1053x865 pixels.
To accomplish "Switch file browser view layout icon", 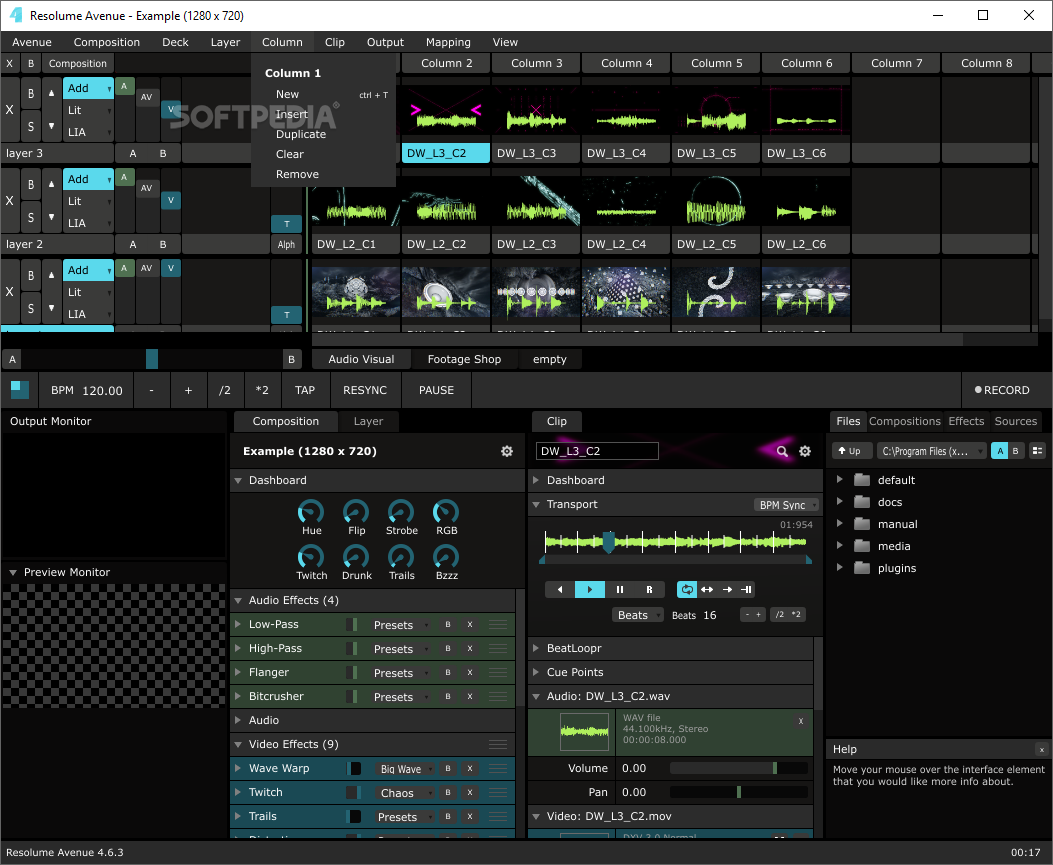I will pos(1038,451).
